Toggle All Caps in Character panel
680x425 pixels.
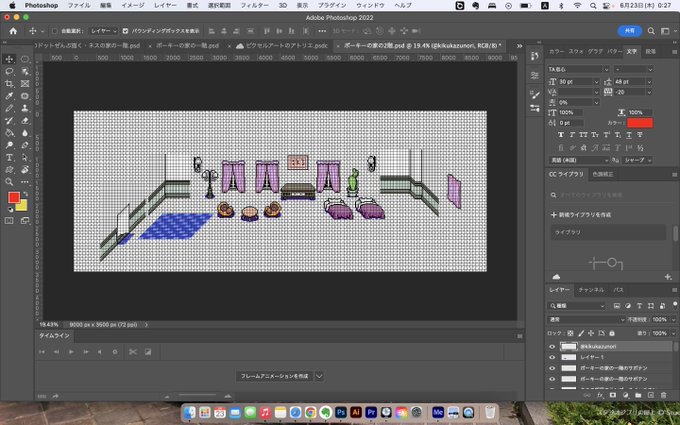583,135
